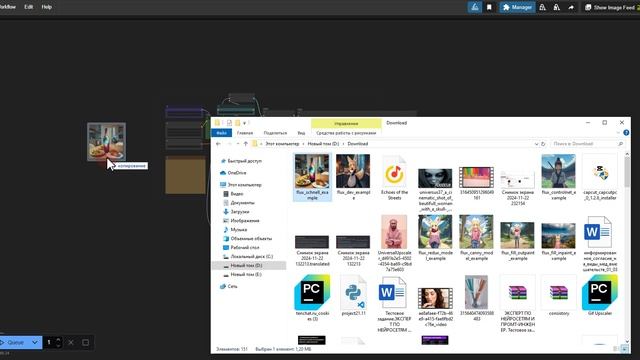640x360 pixels.
Task: Select the flux_dev_example image file
Action: [x=353, y=177]
